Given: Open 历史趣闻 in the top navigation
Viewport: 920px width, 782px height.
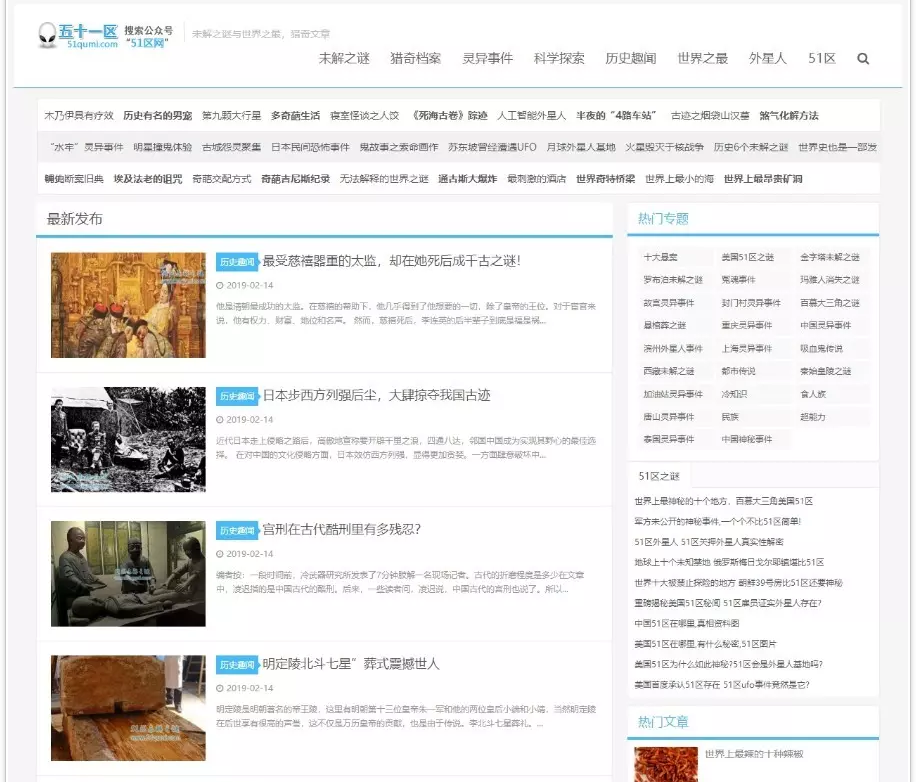Looking at the screenshot, I should click(631, 58).
